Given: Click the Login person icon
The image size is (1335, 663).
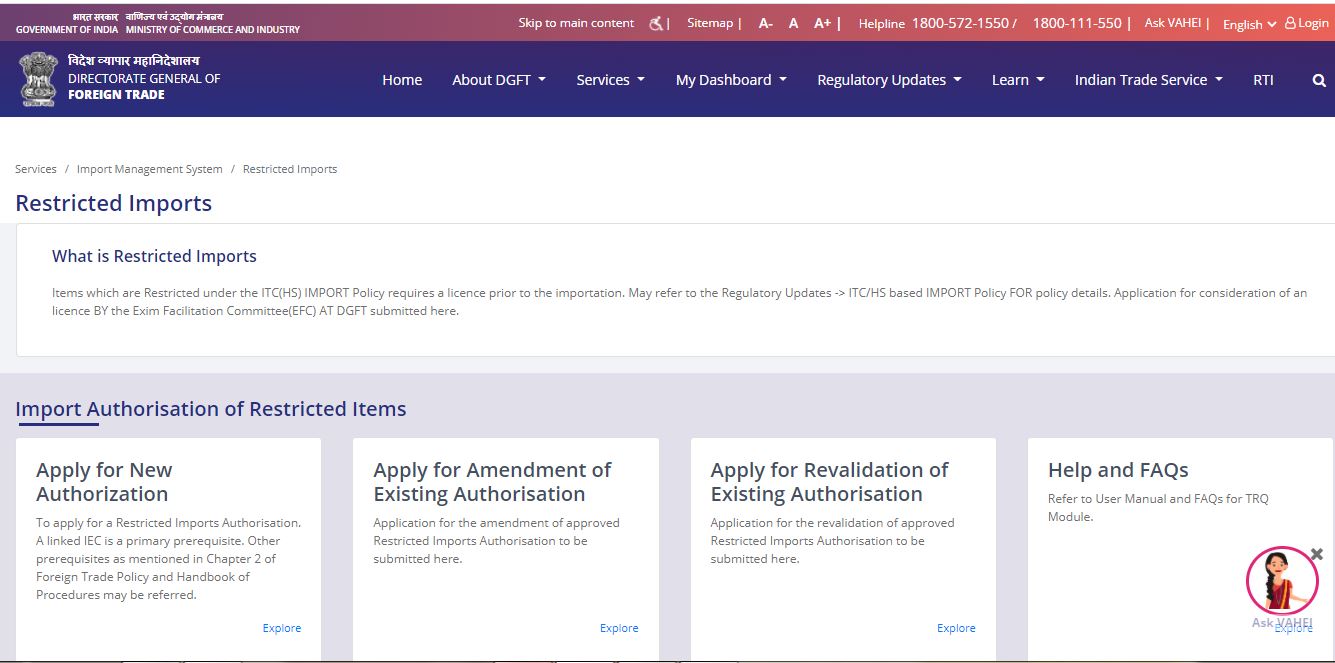Looking at the screenshot, I should click(x=1293, y=23).
